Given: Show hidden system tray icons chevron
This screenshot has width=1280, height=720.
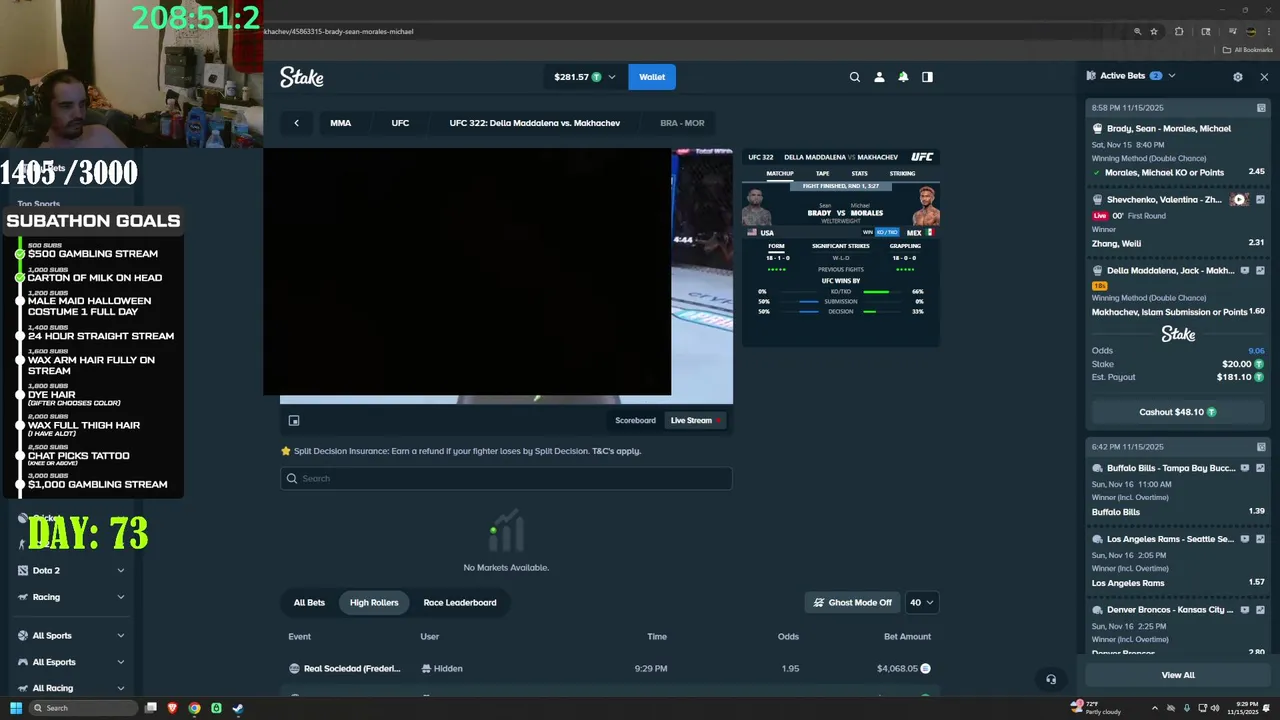Looking at the screenshot, I should [1154, 708].
